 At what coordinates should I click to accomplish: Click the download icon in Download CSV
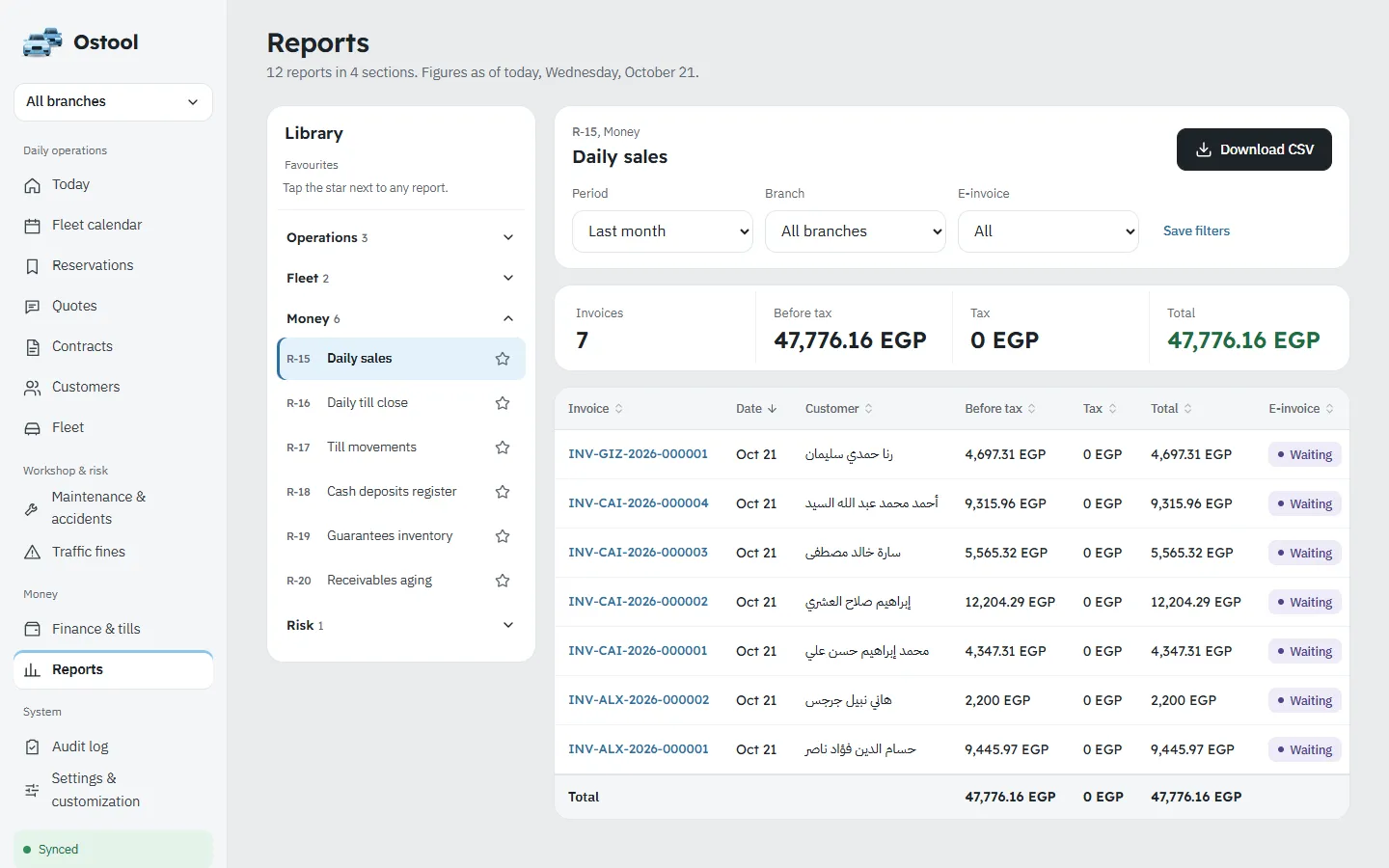coord(1204,149)
